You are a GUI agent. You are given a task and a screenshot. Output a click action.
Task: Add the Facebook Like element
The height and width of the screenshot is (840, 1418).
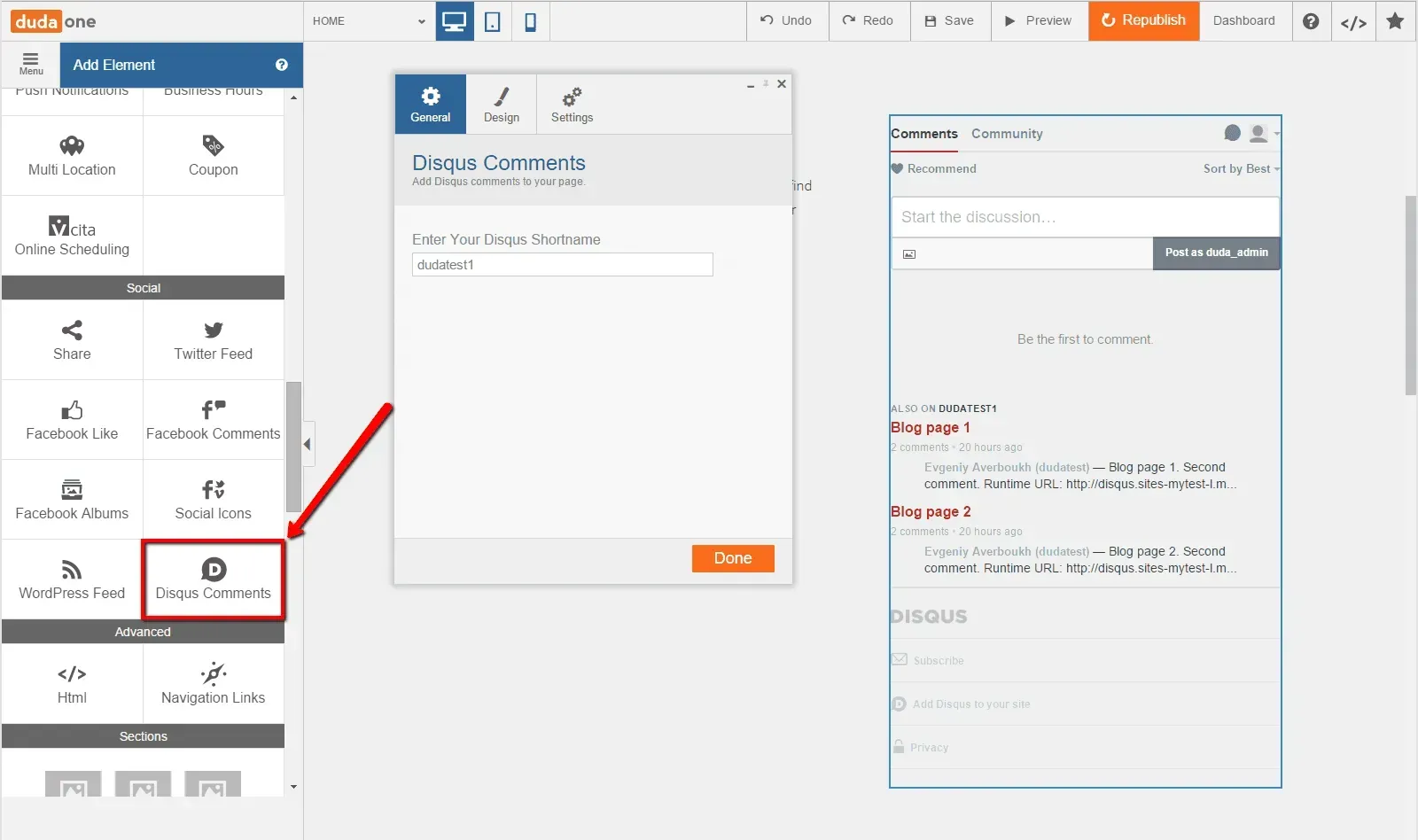click(x=72, y=420)
